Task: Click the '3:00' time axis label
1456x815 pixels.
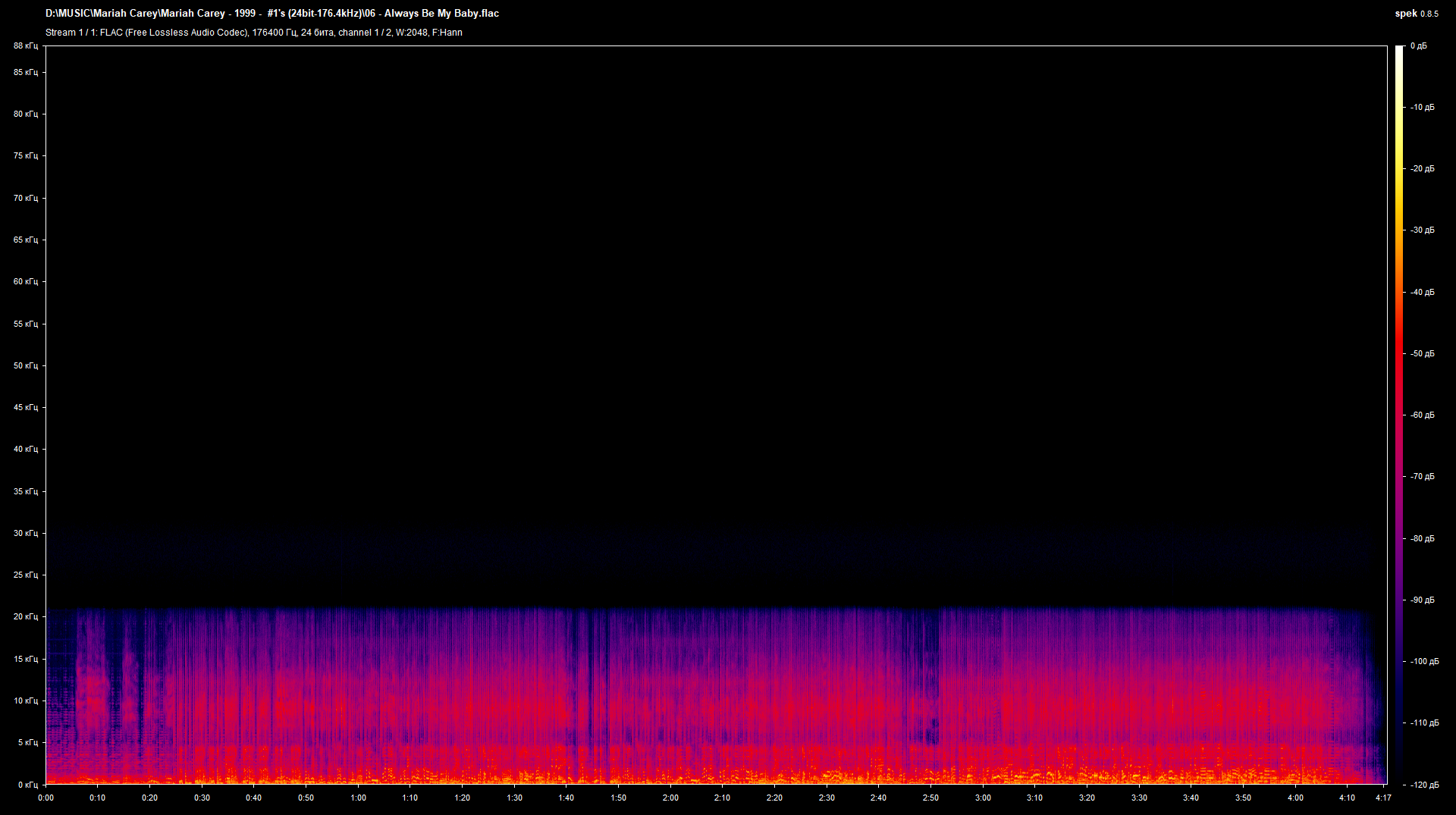Action: click(x=984, y=798)
